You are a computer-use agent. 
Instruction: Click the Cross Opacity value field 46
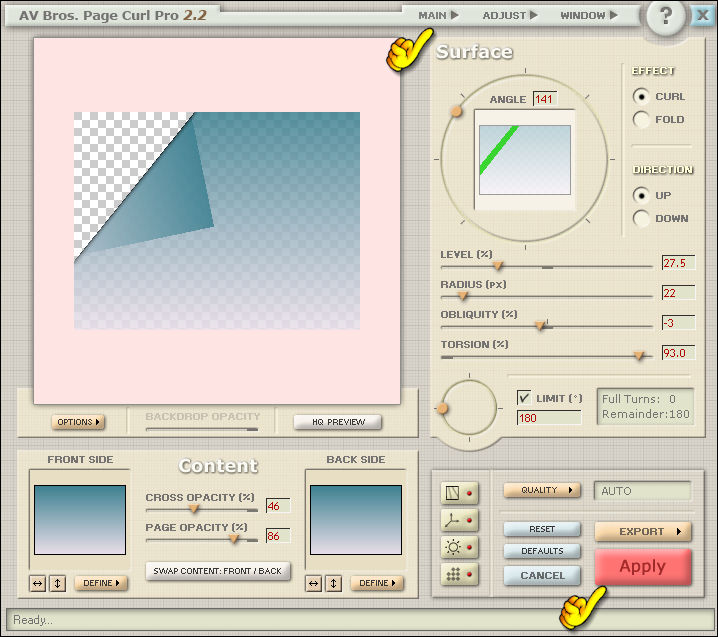tap(278, 506)
